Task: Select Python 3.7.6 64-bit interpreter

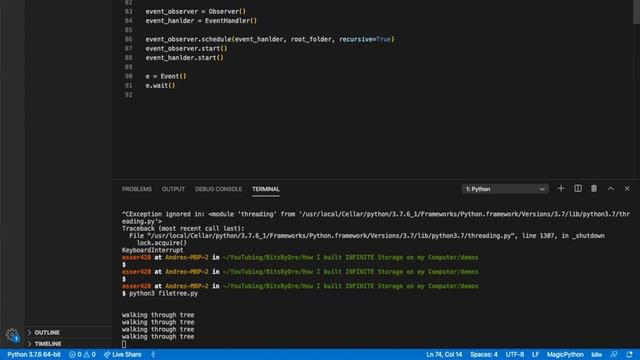Action: 34,354
